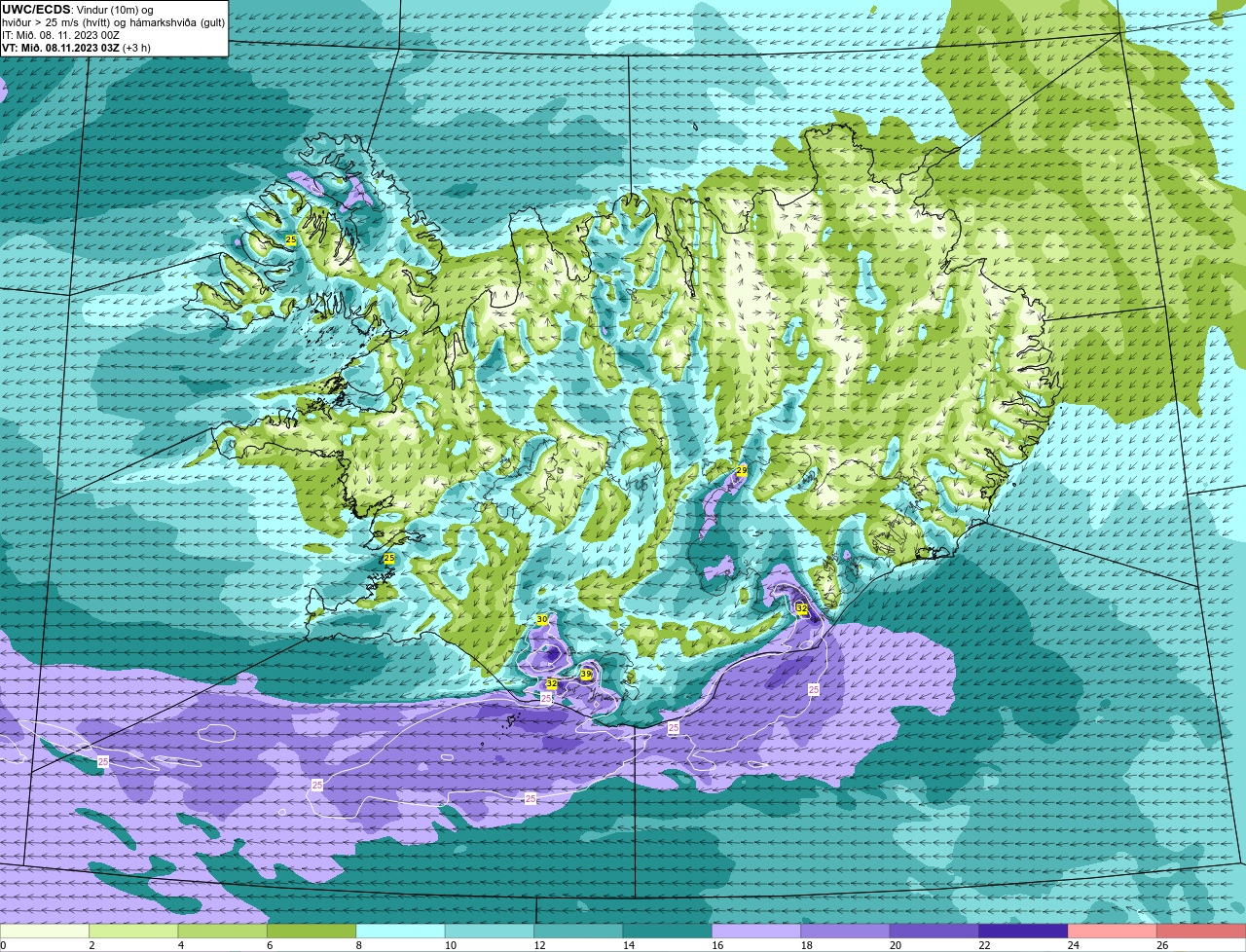The width and height of the screenshot is (1246, 952).
Task: Select the 16–18 m/s lavender legend swatch
Action: point(756,931)
